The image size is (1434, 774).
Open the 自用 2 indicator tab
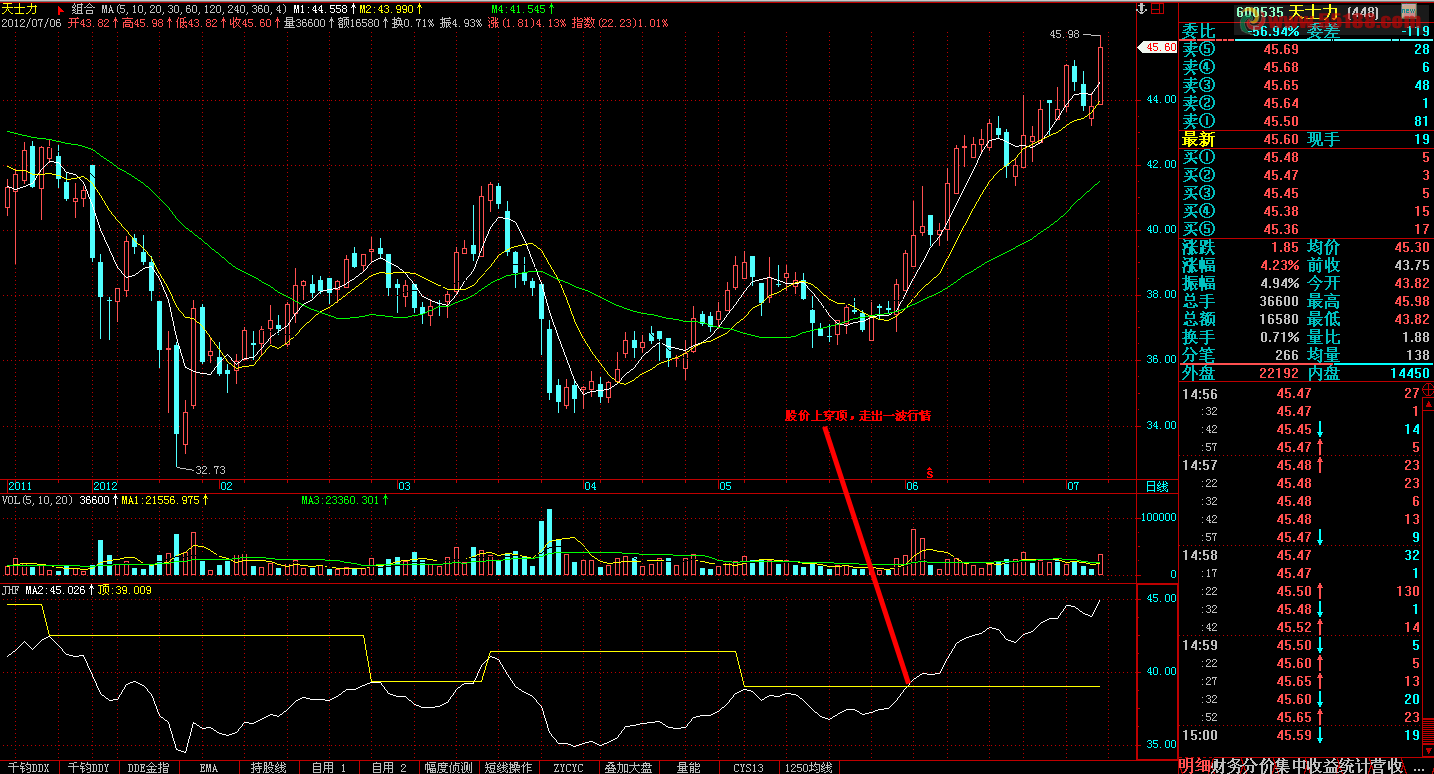coord(389,767)
